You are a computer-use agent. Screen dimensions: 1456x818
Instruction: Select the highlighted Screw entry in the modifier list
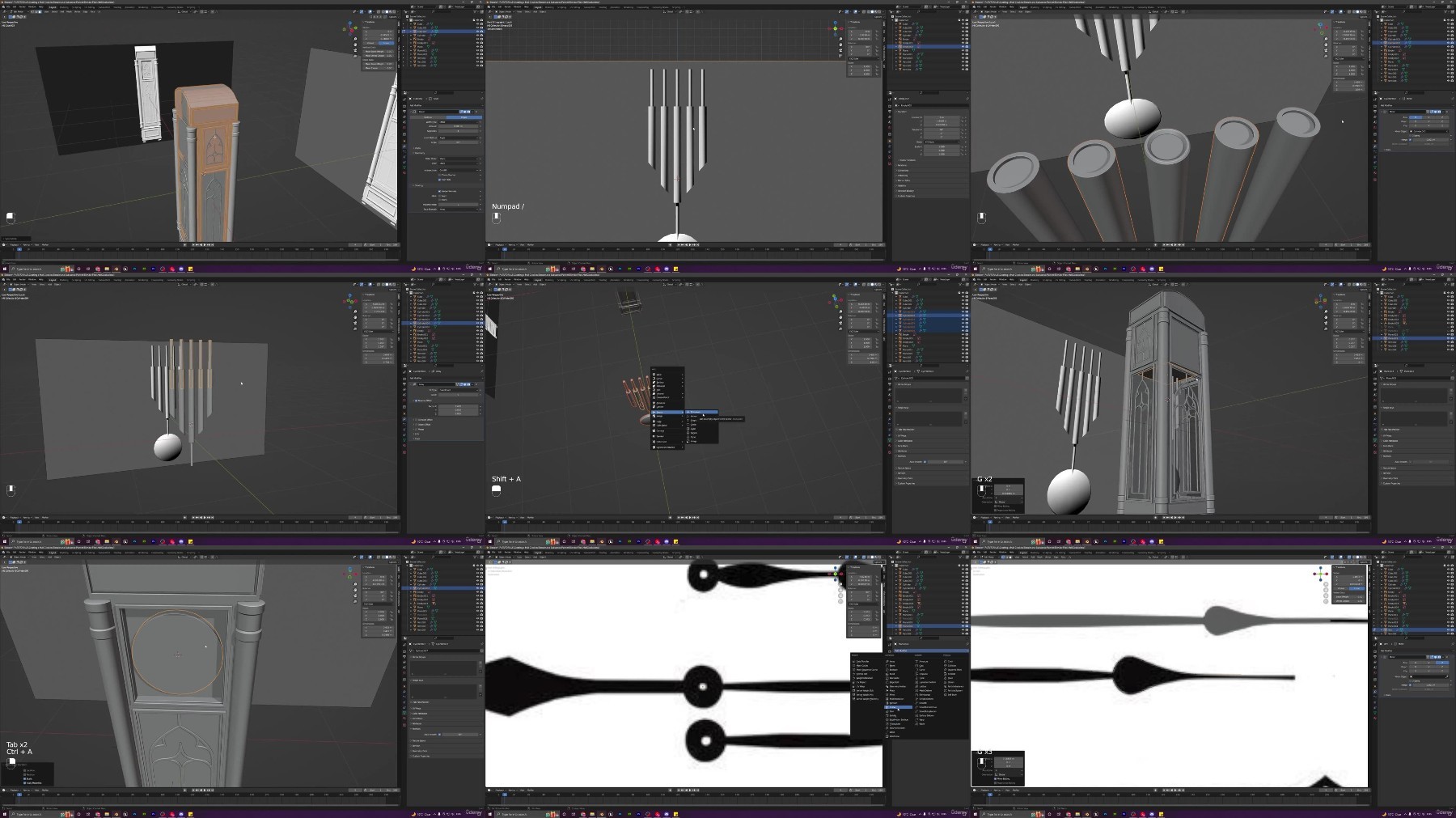[x=899, y=707]
